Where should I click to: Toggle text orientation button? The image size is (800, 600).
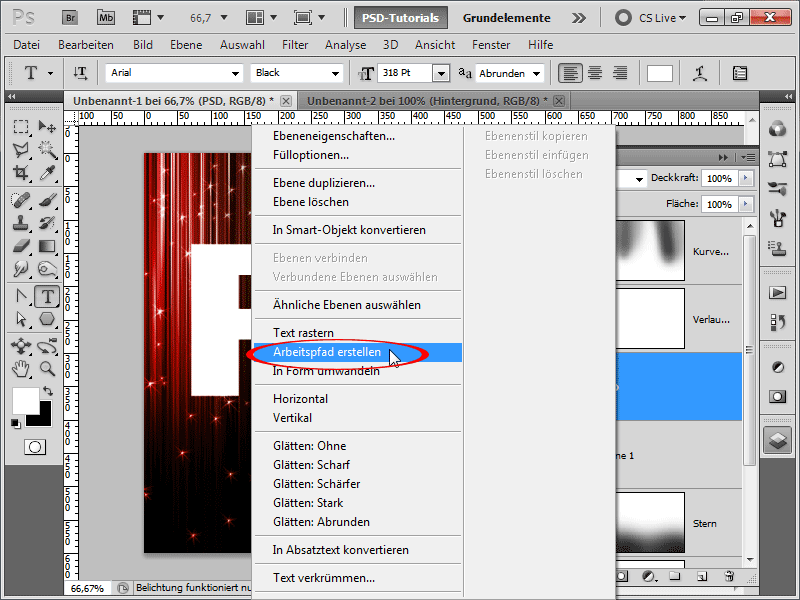click(x=80, y=73)
